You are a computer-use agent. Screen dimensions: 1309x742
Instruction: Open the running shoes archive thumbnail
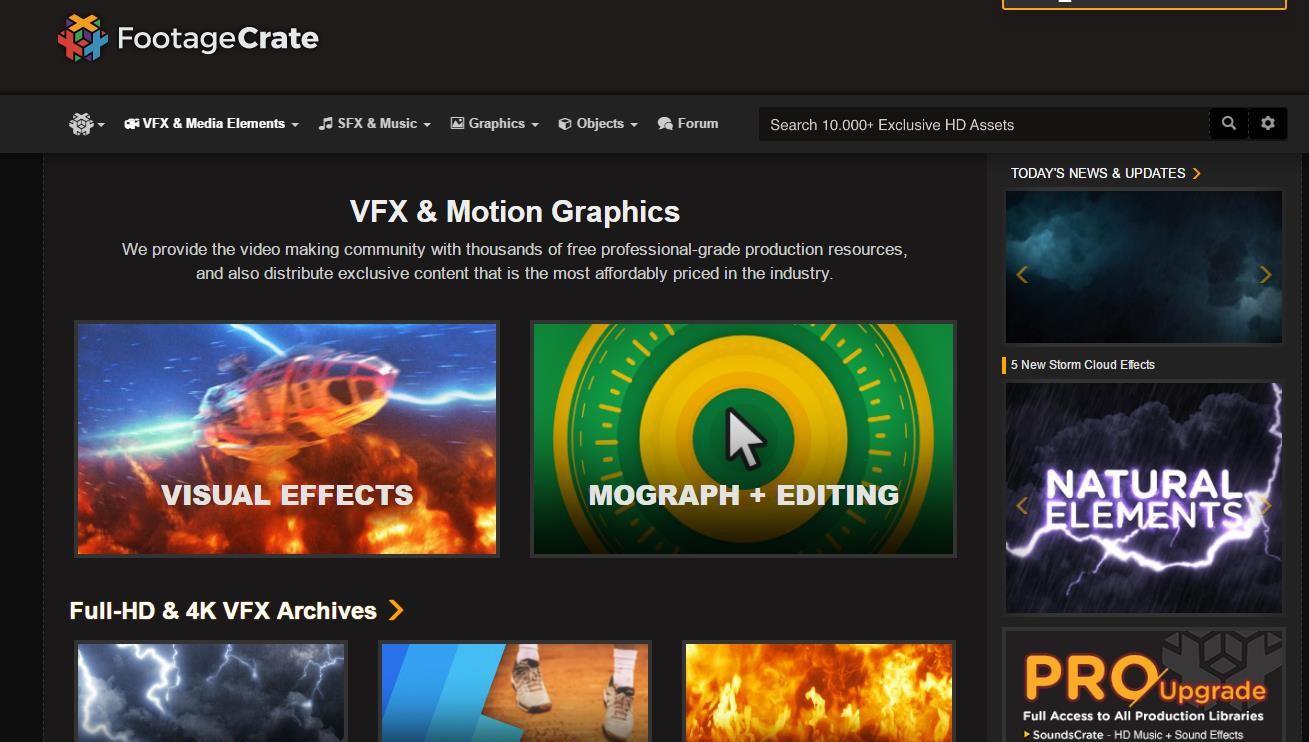[515, 692]
